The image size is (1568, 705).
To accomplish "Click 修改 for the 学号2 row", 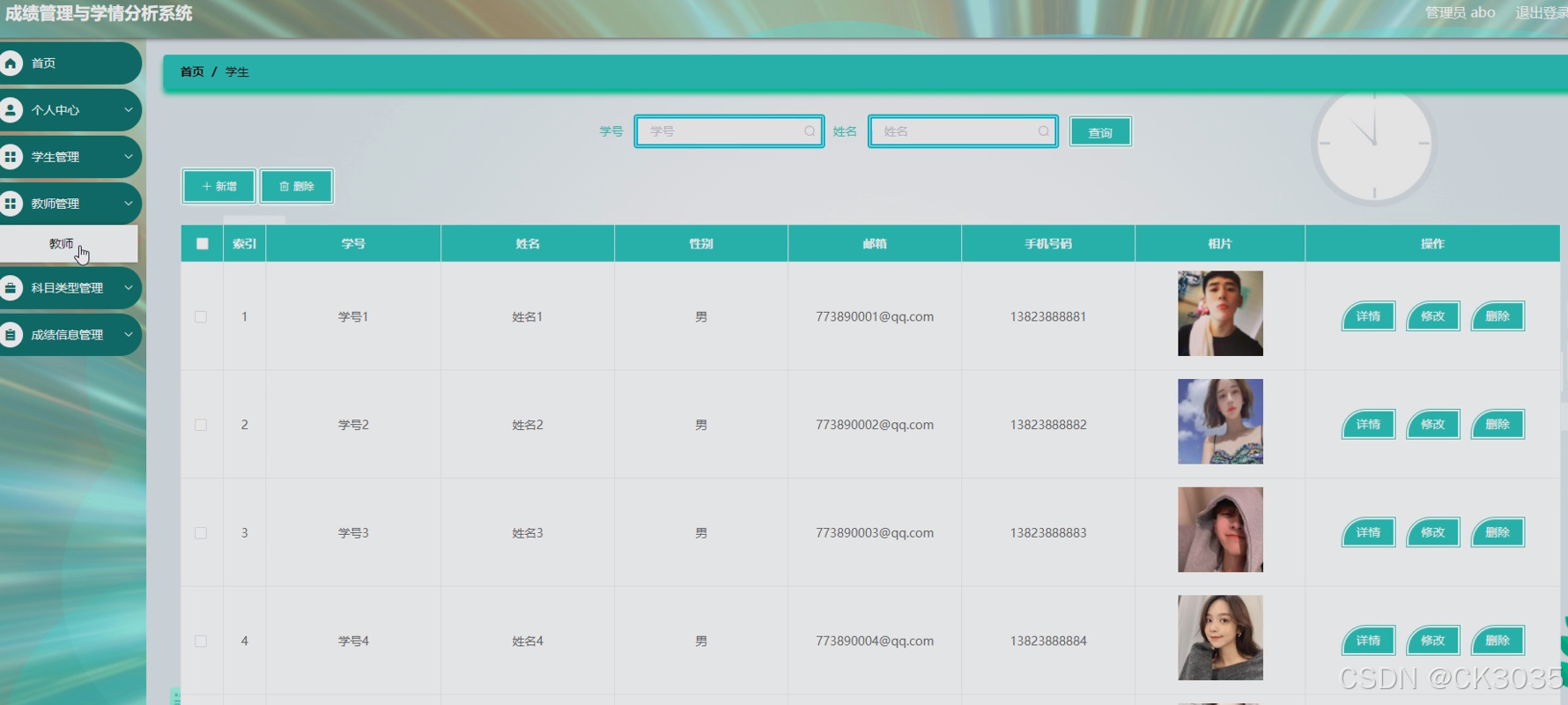I will (1433, 425).
